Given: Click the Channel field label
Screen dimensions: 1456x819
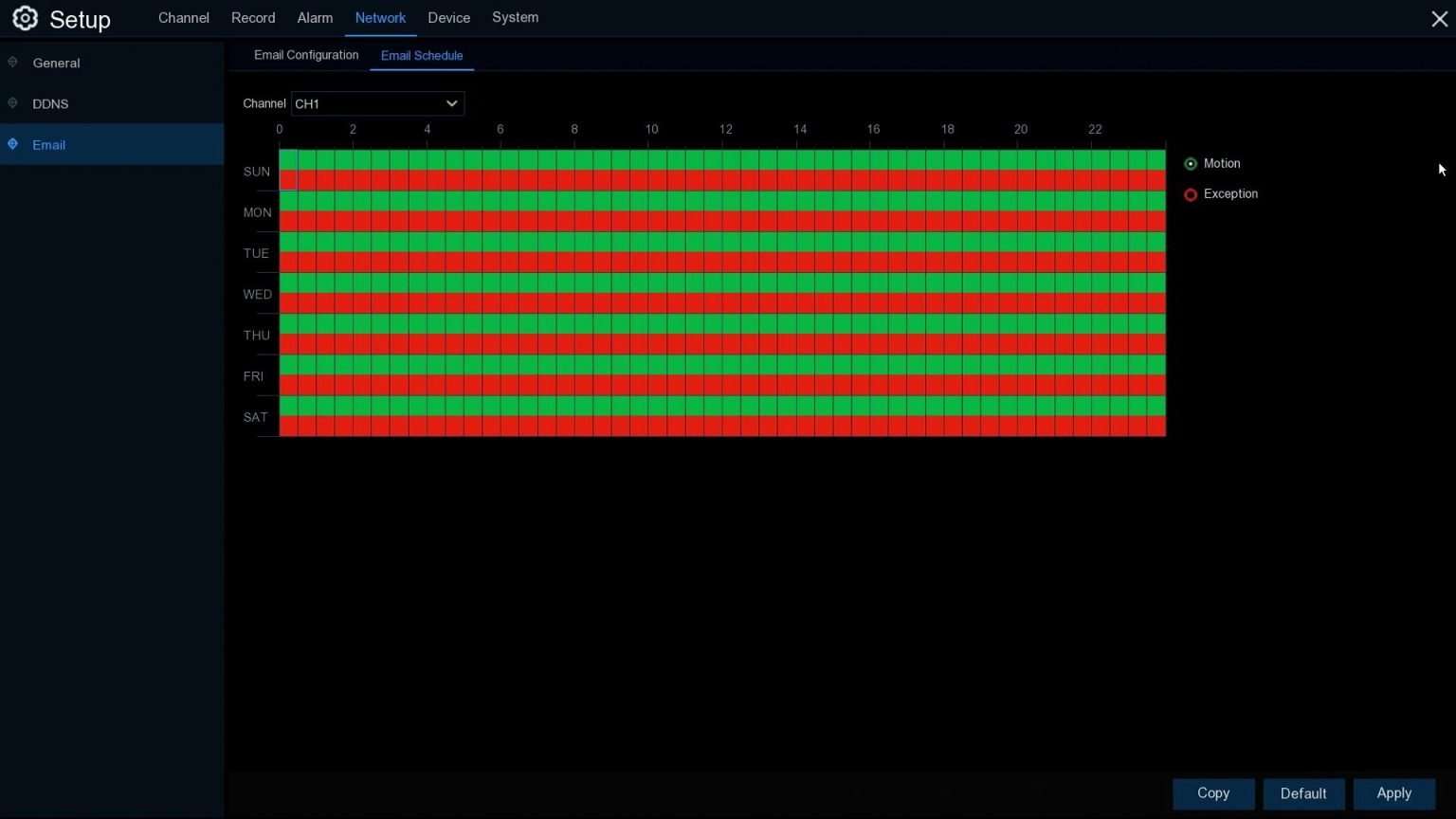Looking at the screenshot, I should point(264,103).
